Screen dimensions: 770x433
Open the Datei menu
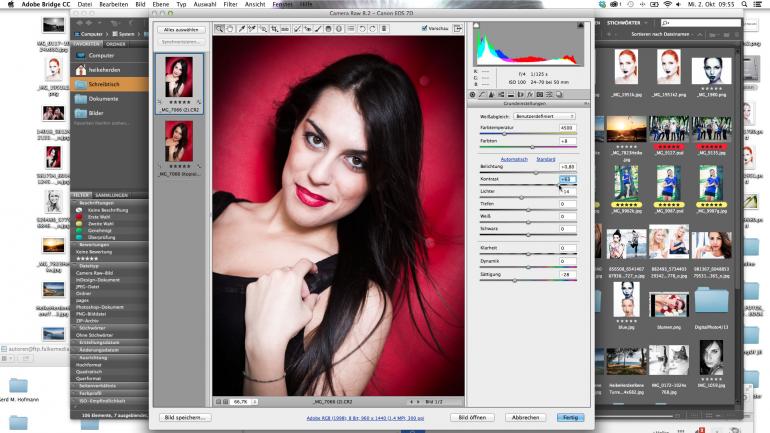pyautogui.click(x=84, y=4)
